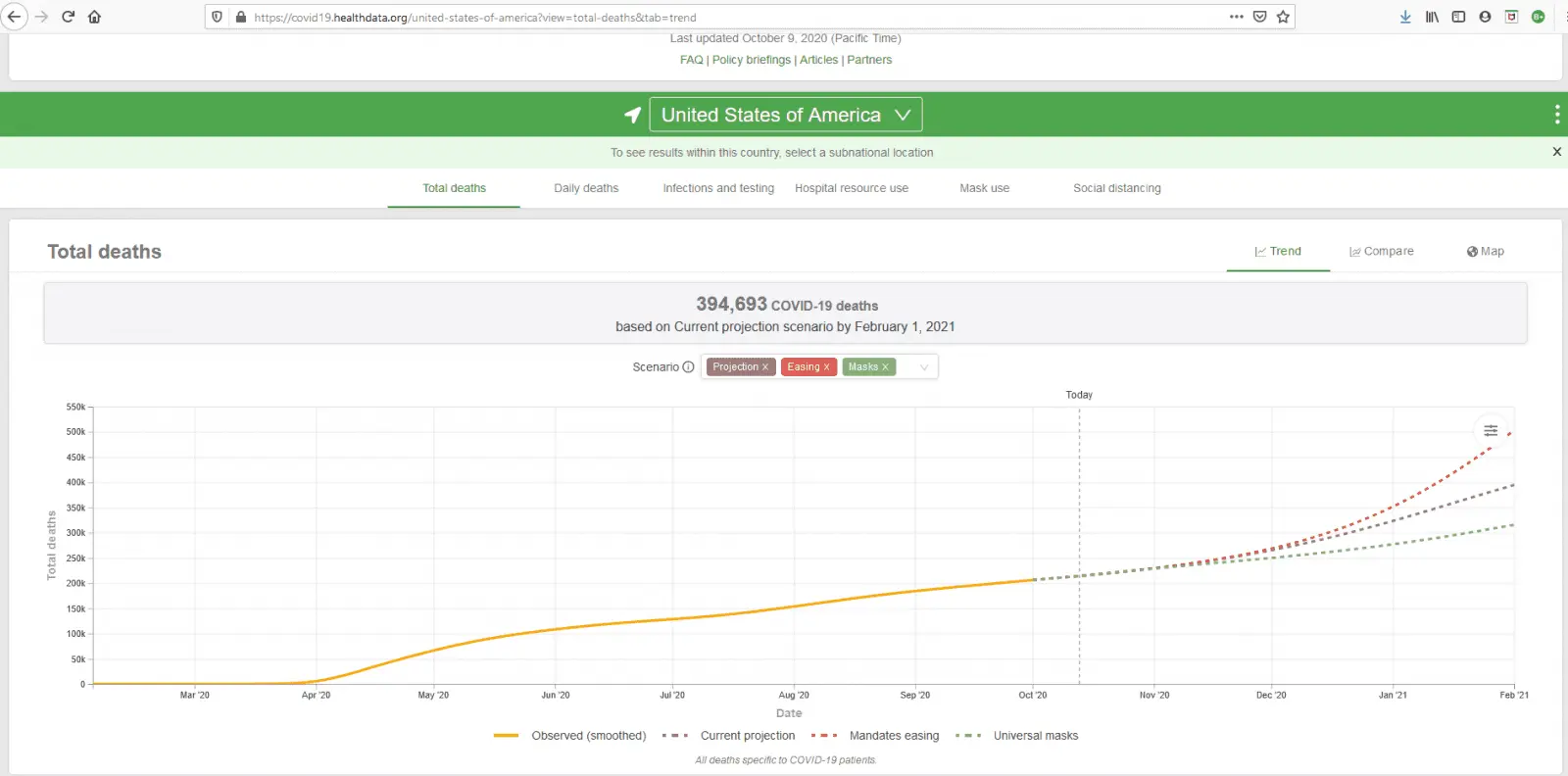The height and width of the screenshot is (776, 1568).
Task: Click the Save to Pocket icon
Action: [x=1260, y=17]
